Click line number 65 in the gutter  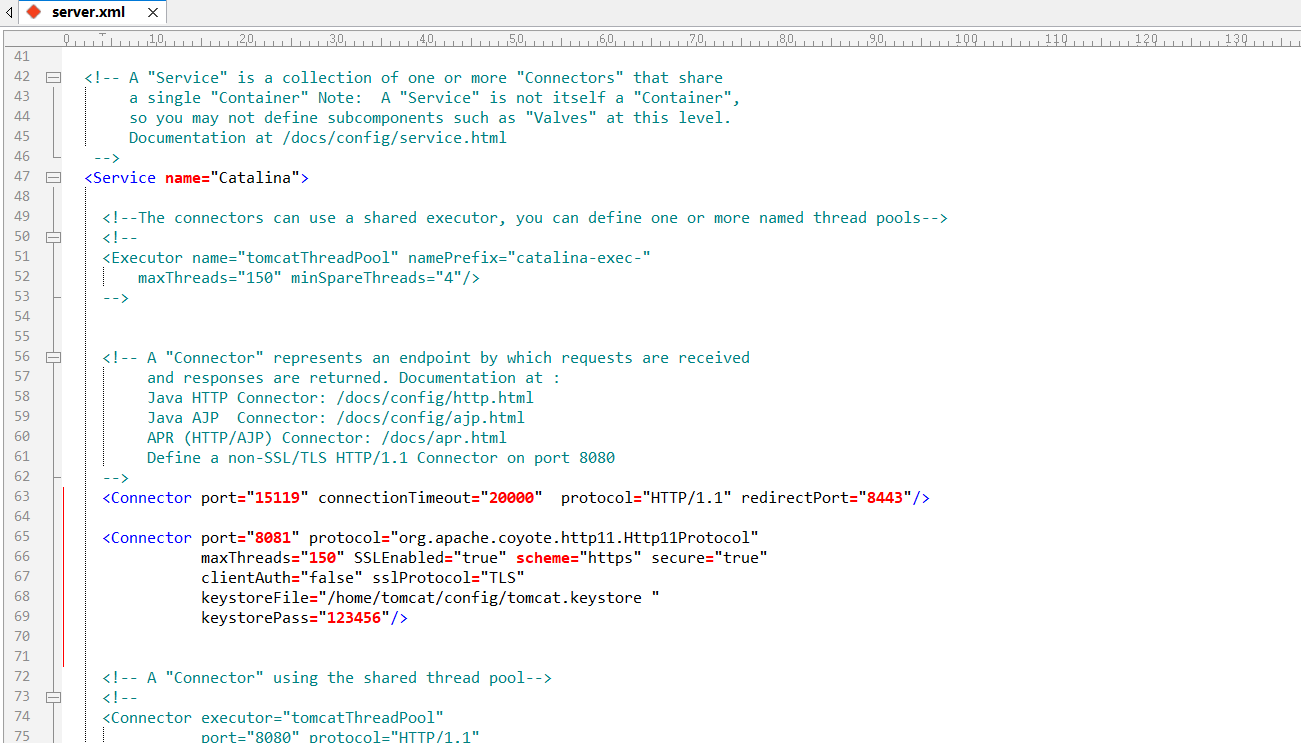(x=22, y=537)
